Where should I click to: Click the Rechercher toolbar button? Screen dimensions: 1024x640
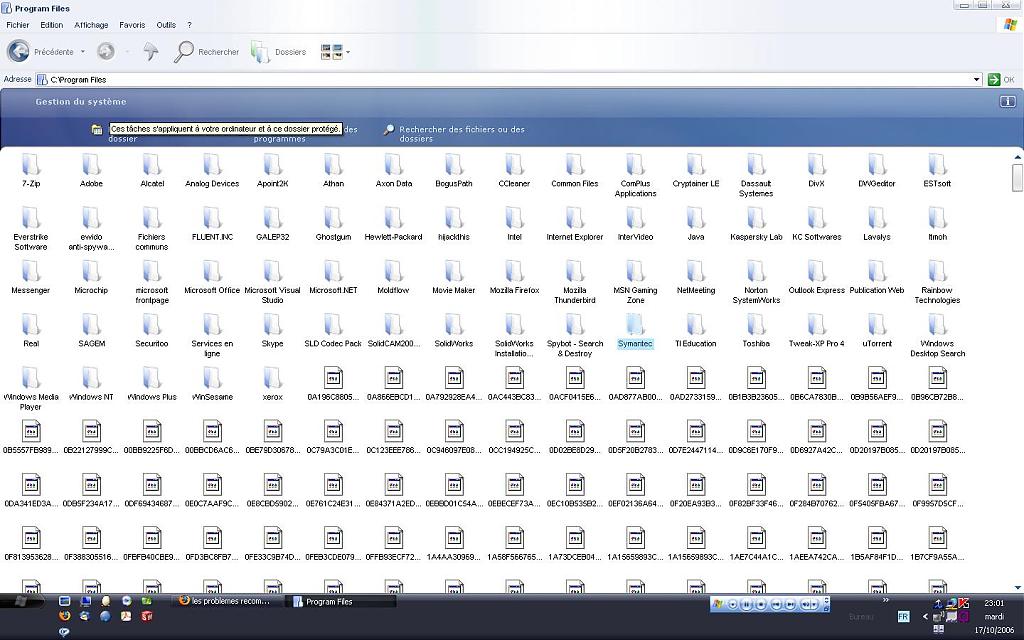click(x=206, y=51)
